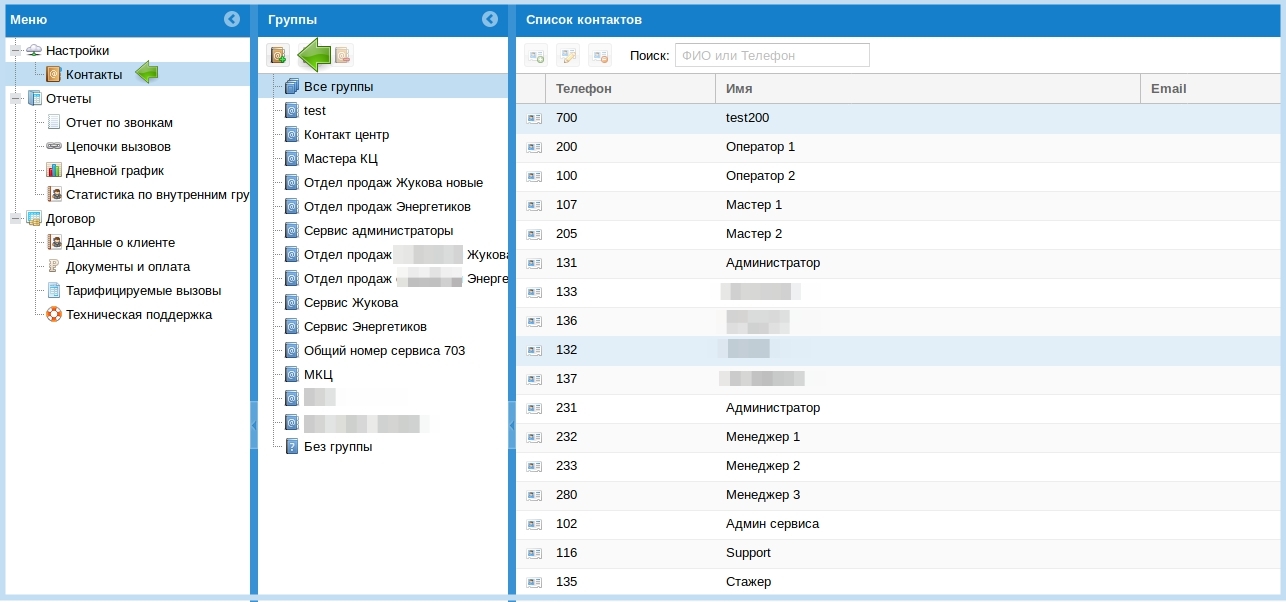Click the add group icon in Группы toolbar
Image resolution: width=1286 pixels, height=602 pixels.
278,55
